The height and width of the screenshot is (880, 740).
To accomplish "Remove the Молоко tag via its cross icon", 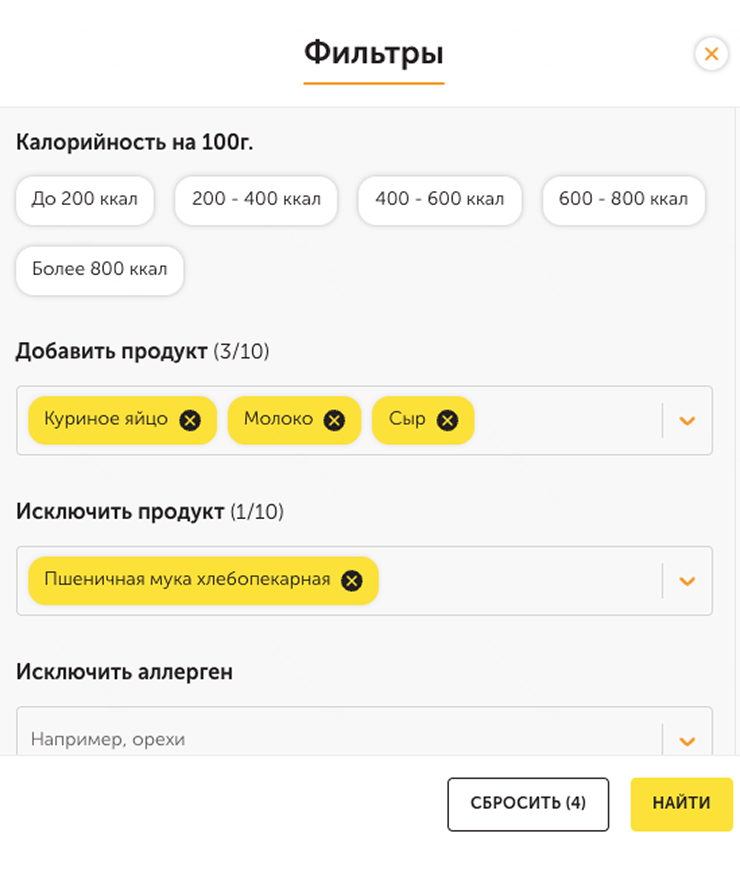I will [x=334, y=420].
